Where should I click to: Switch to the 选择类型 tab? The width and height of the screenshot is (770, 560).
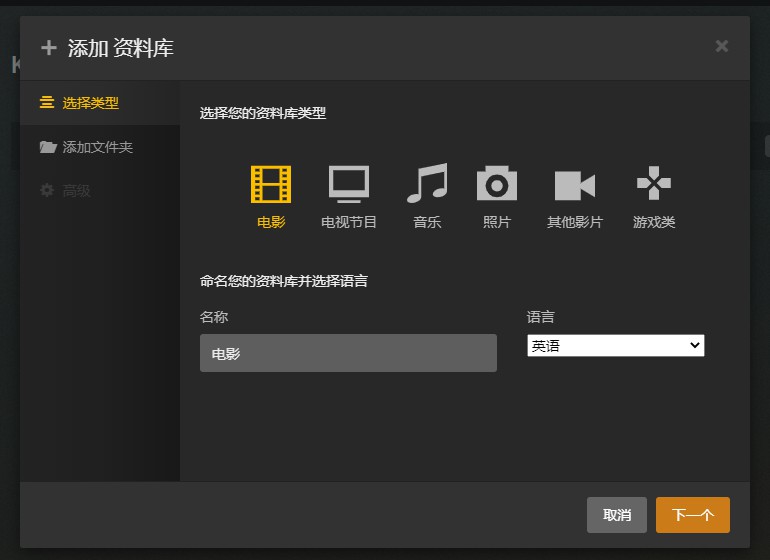tap(90, 103)
